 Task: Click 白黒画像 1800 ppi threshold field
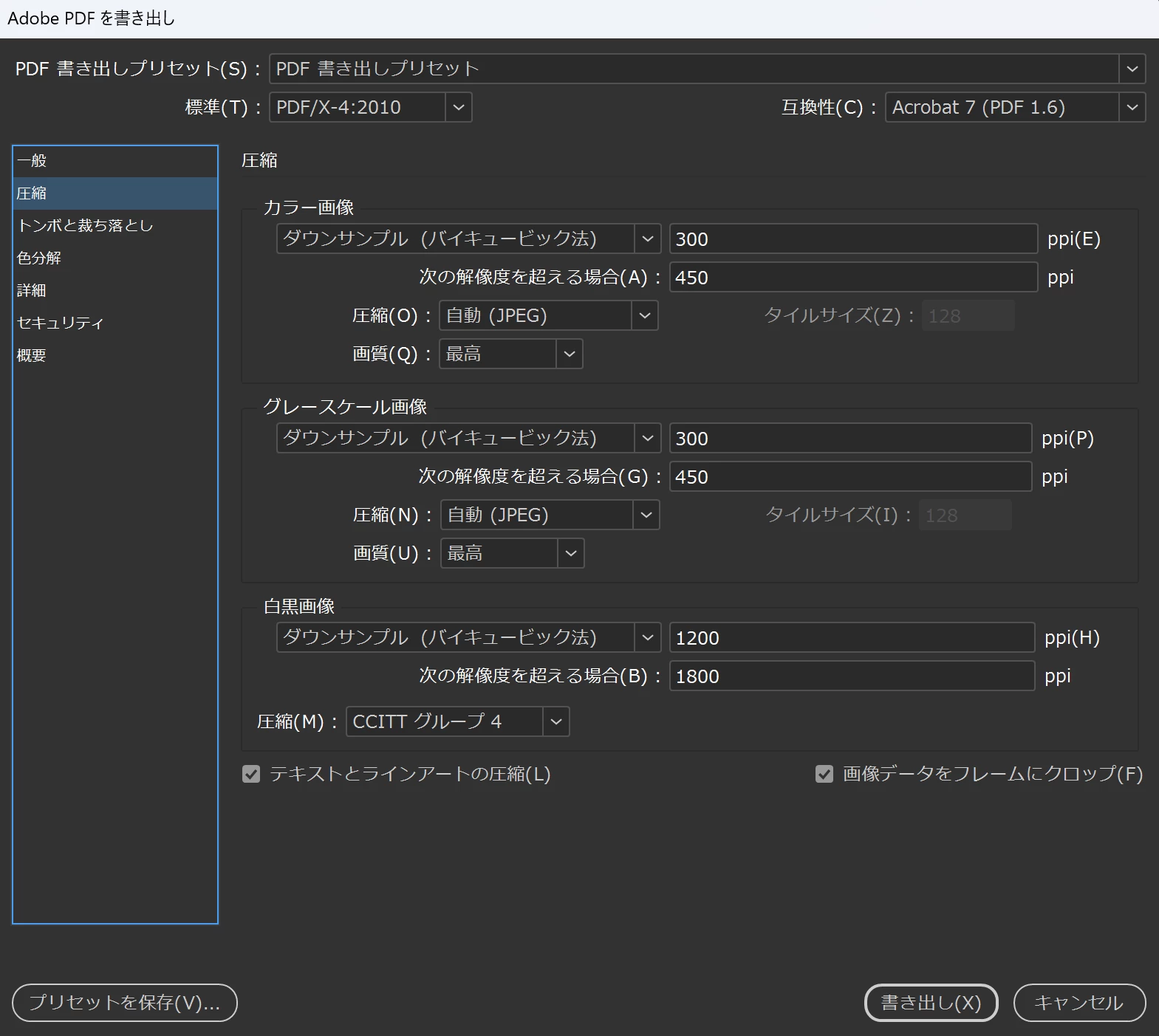pos(852,676)
